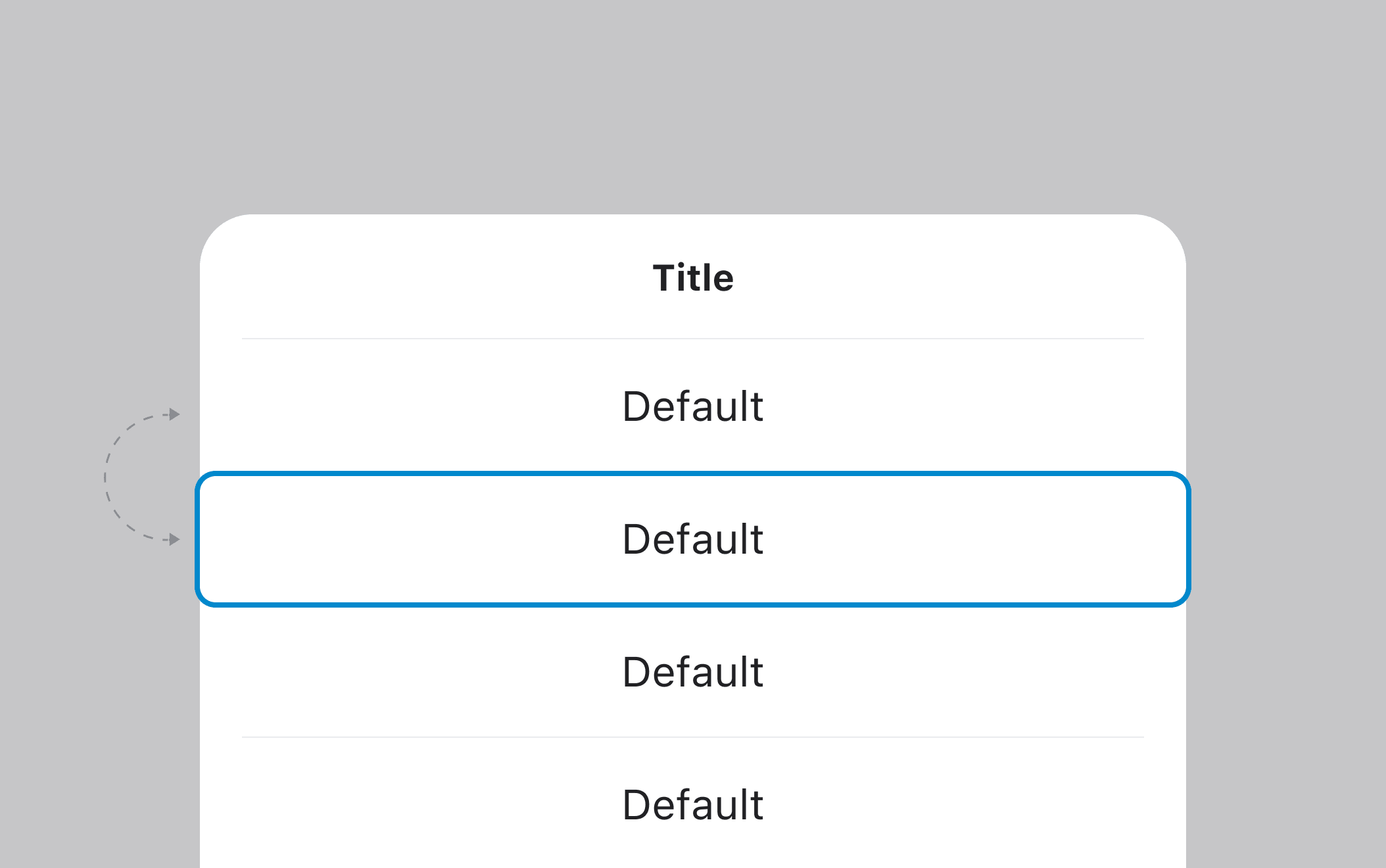Click the white space left of the Title text
Viewport: 1386px width, 868px height.
(427, 277)
